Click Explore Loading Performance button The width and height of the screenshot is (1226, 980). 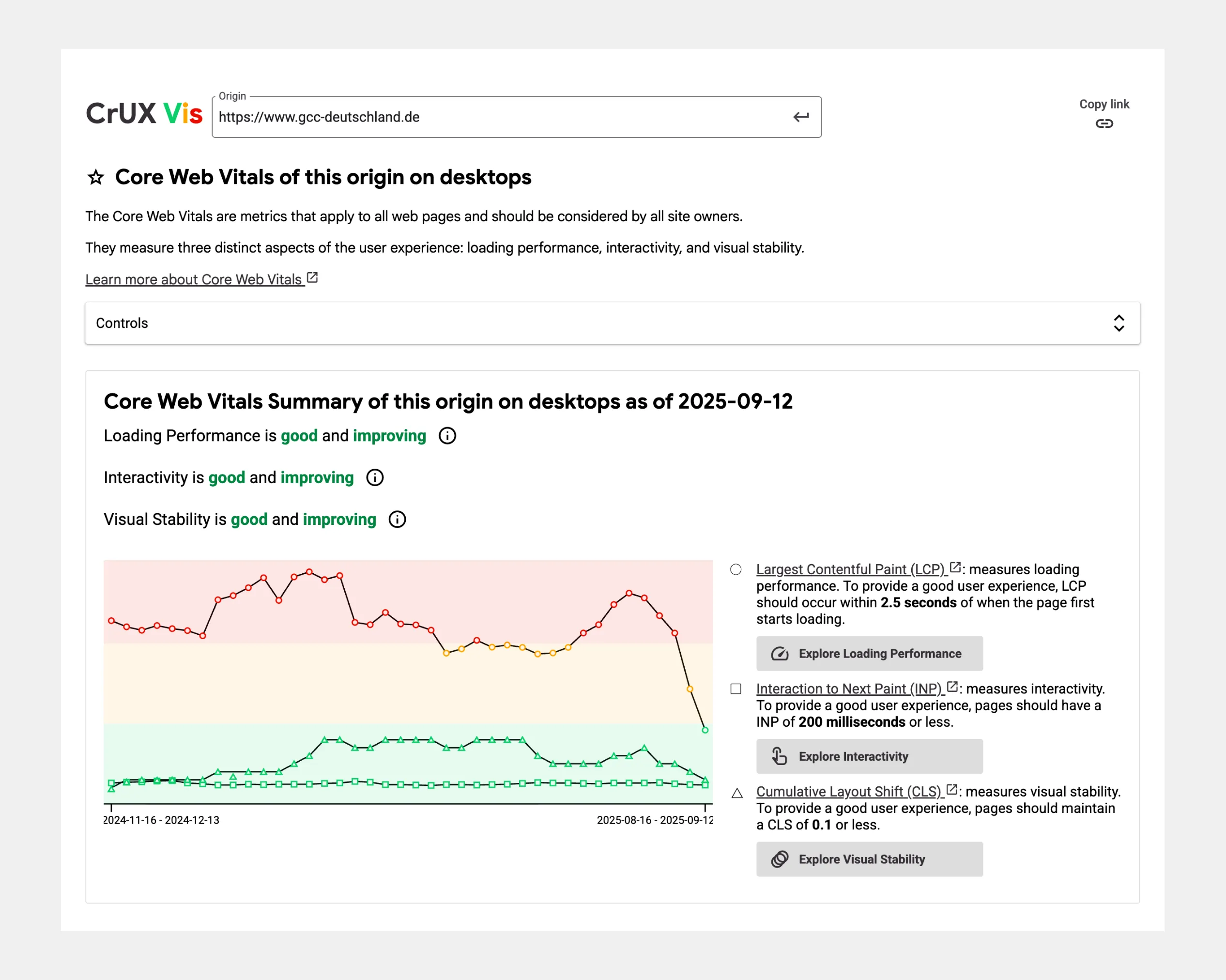click(x=869, y=654)
